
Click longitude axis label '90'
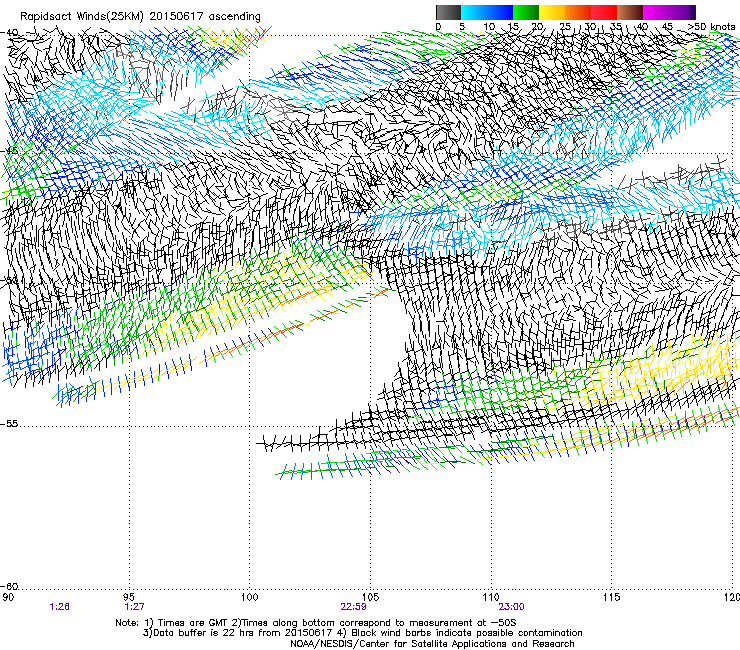(x=8, y=597)
